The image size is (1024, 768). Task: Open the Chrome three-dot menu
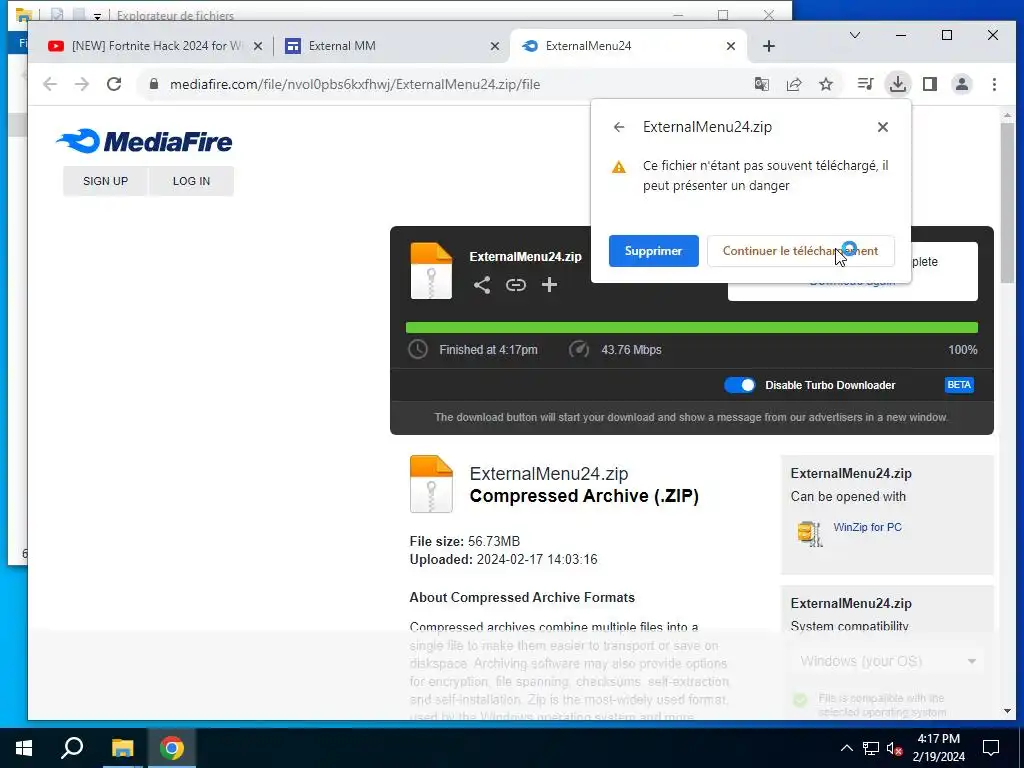(x=994, y=84)
